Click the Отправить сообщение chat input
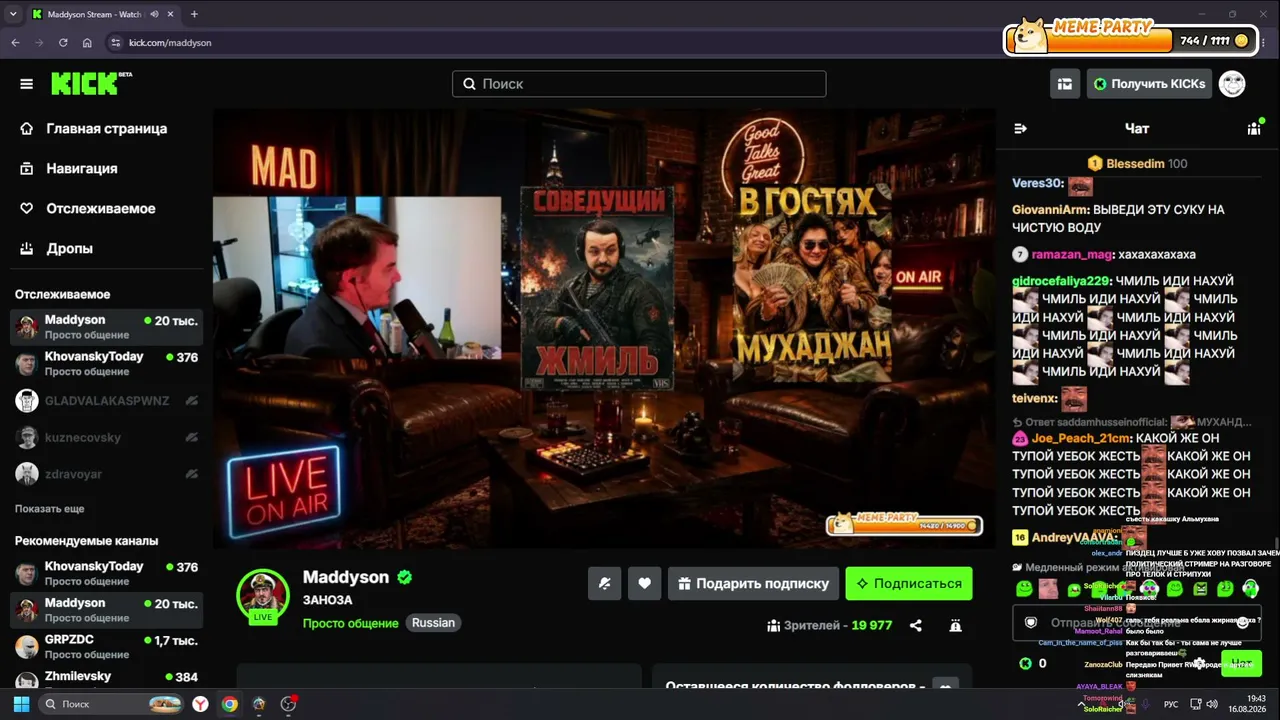The image size is (1280, 720). click(x=1137, y=623)
